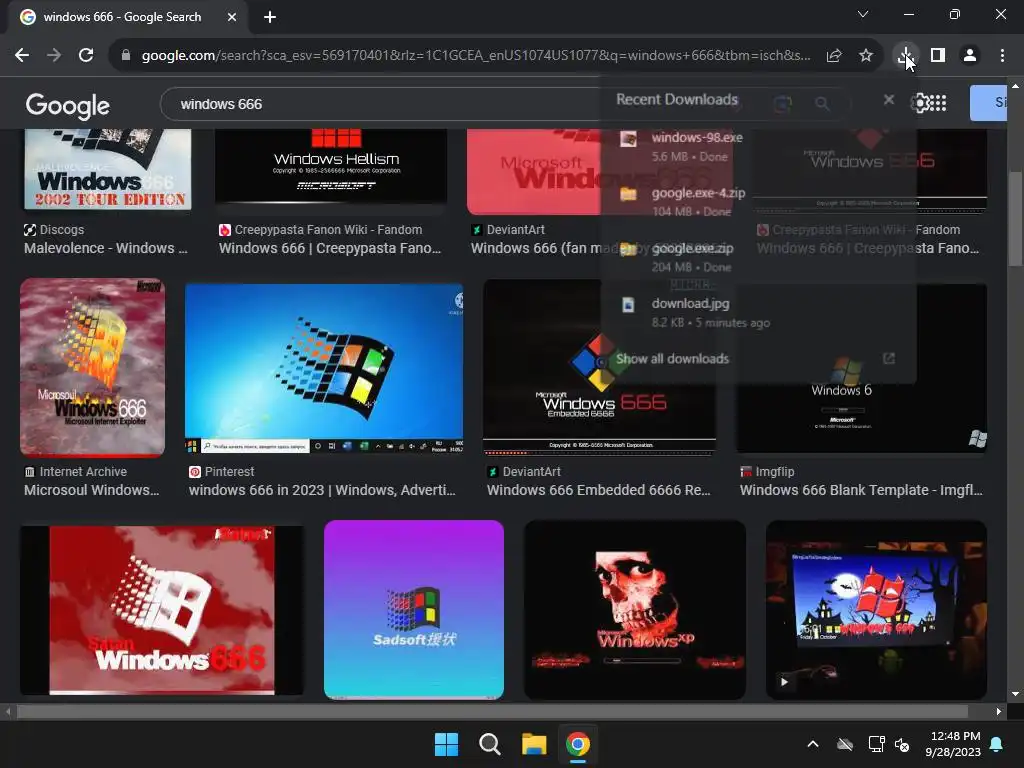The height and width of the screenshot is (768, 1024).
Task: Go to the Google homepage logo
Action: click(x=68, y=105)
